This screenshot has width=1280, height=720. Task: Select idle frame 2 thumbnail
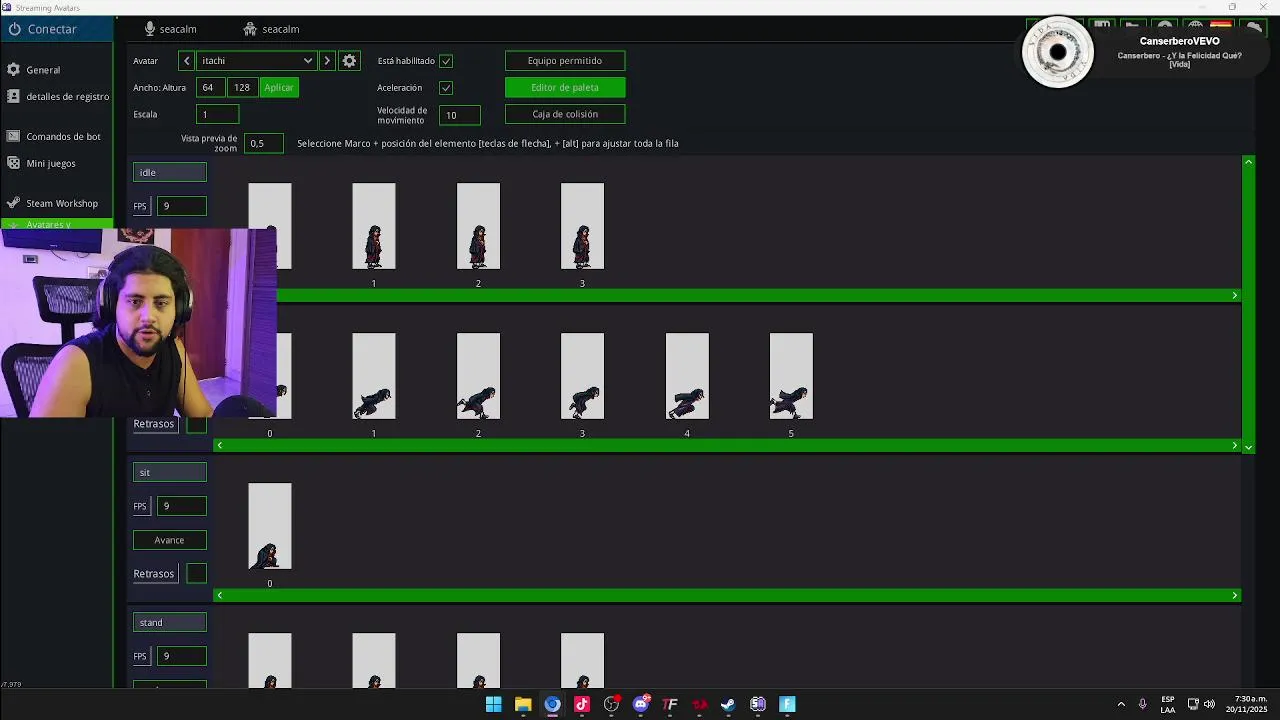tap(478, 226)
